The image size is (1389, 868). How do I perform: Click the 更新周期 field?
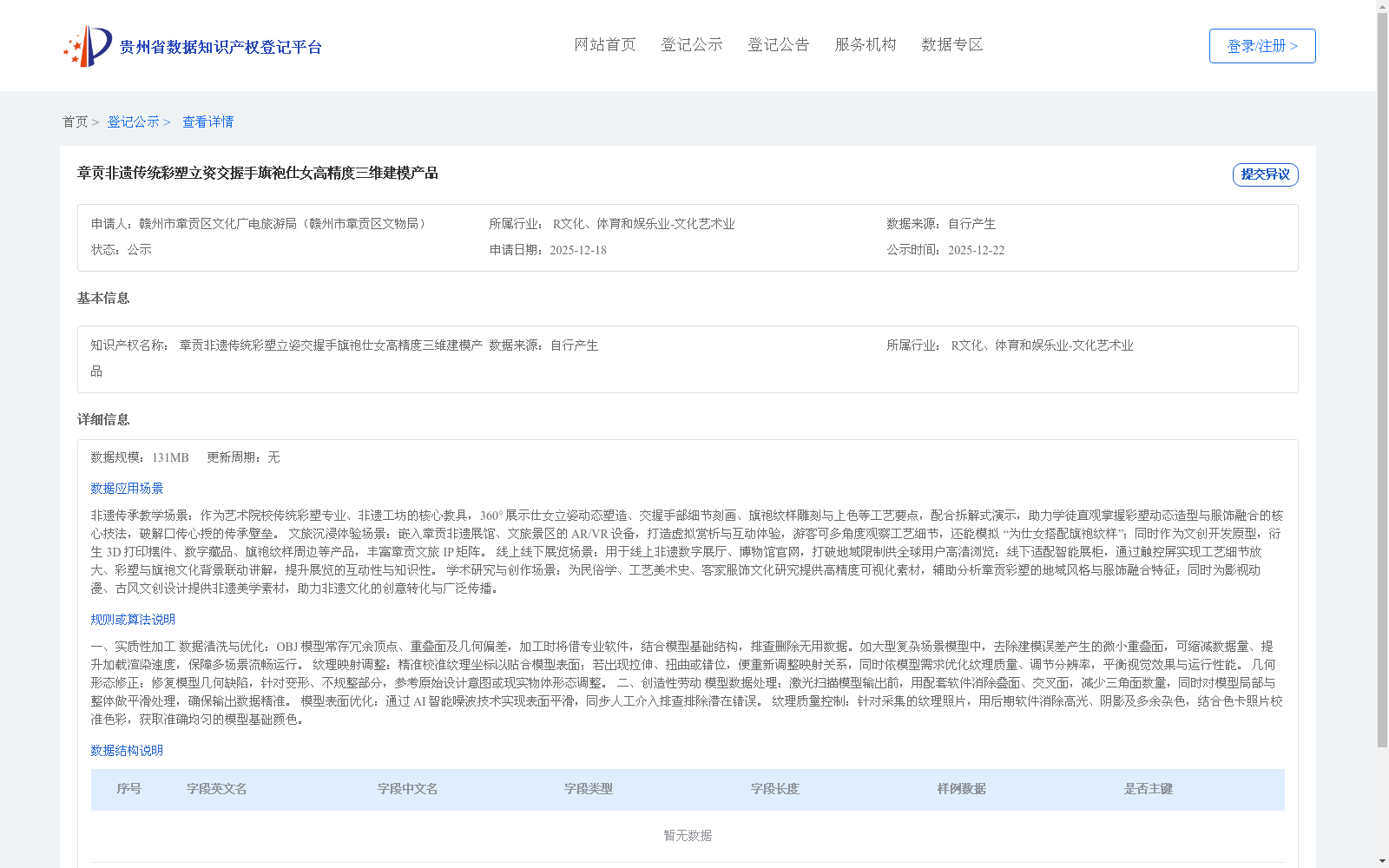click(x=243, y=457)
